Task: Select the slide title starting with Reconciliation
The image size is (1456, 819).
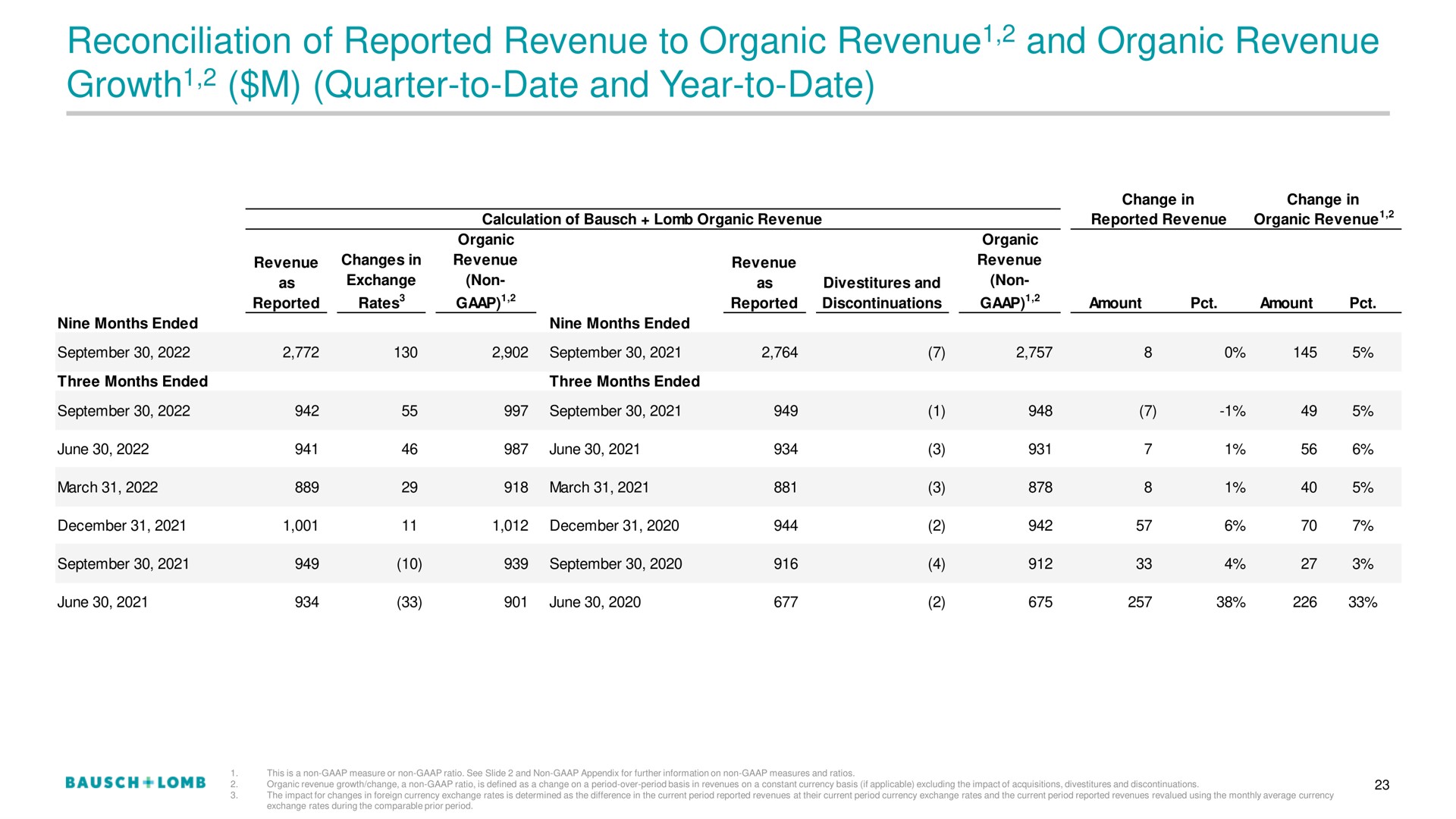Action: (x=723, y=62)
